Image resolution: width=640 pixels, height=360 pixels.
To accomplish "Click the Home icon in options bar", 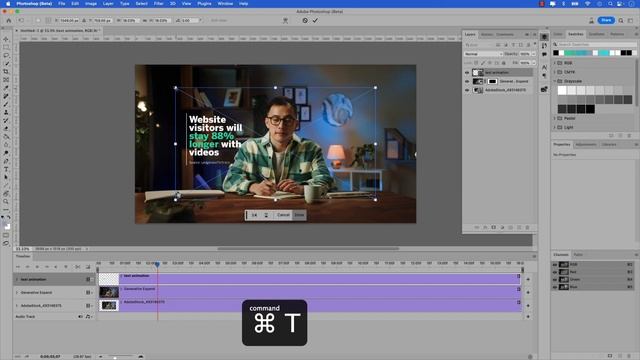I will tap(9, 20).
